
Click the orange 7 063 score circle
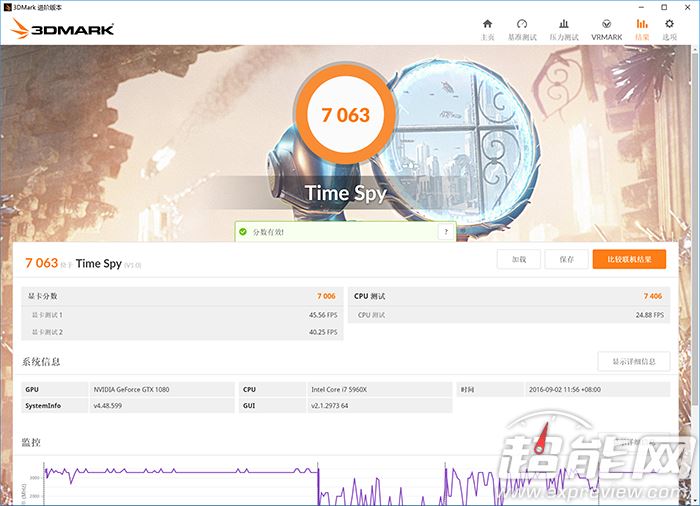(345, 115)
